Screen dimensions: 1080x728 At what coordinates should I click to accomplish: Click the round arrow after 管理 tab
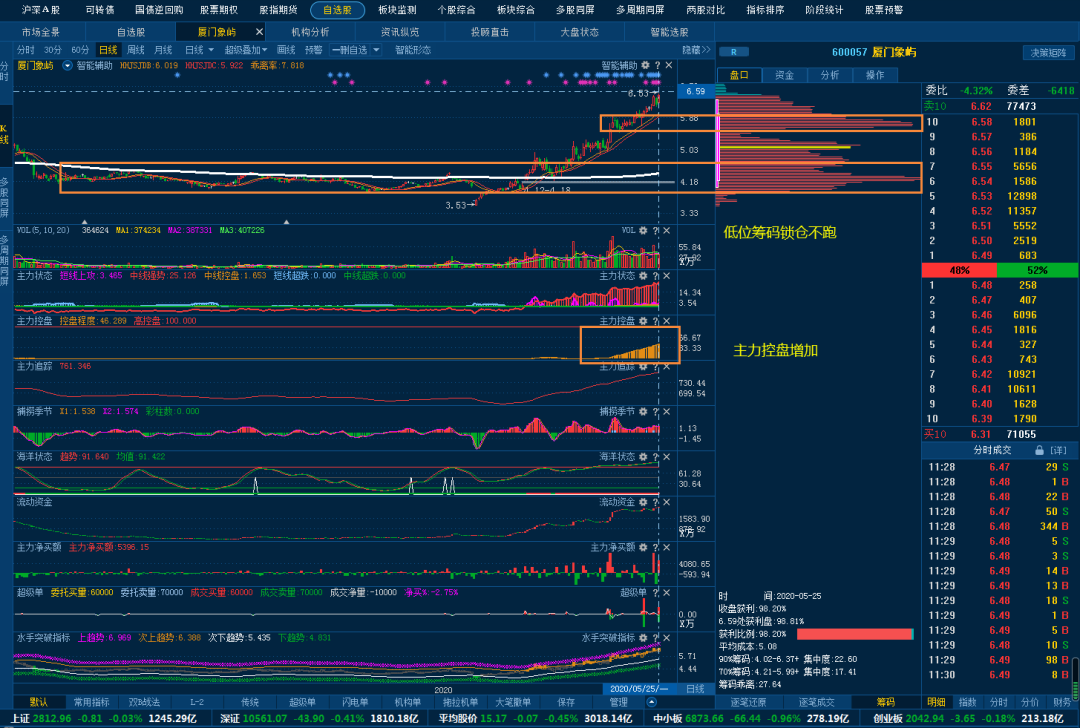652,702
